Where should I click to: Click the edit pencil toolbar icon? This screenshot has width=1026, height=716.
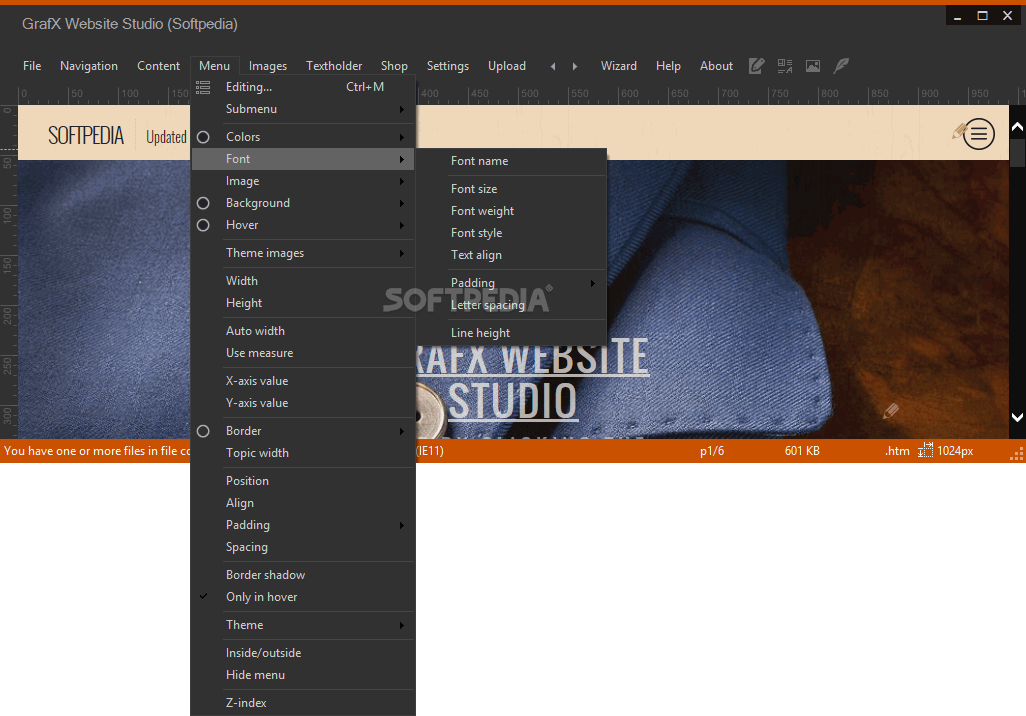click(756, 65)
